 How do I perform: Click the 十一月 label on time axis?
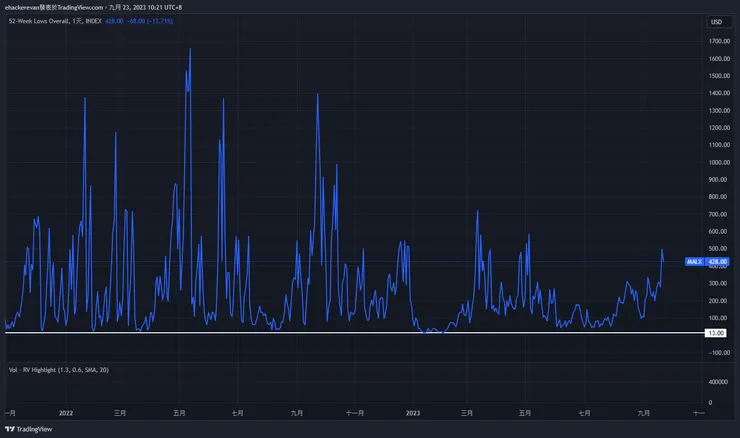point(355,413)
